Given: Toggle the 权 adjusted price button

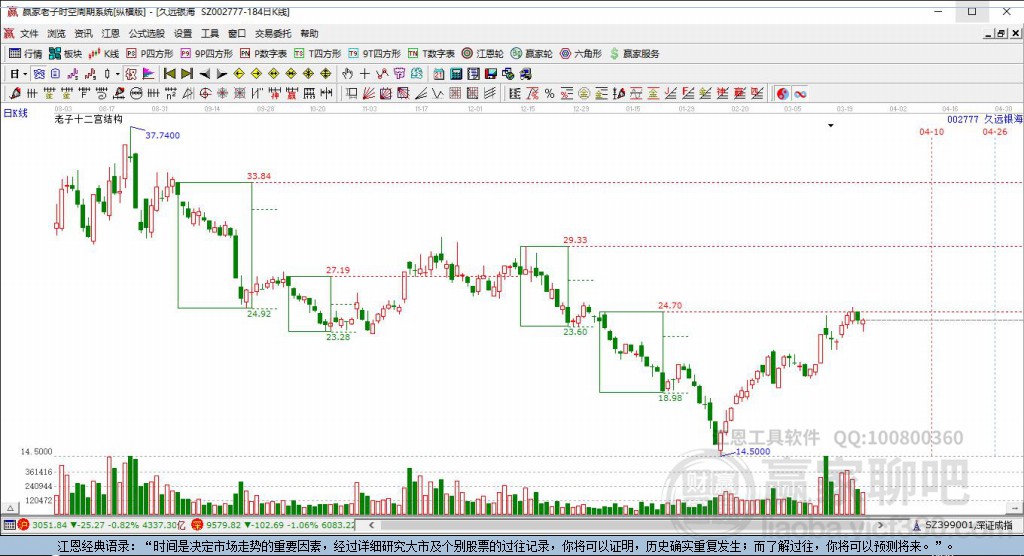Looking at the screenshot, I should [x=131, y=74].
